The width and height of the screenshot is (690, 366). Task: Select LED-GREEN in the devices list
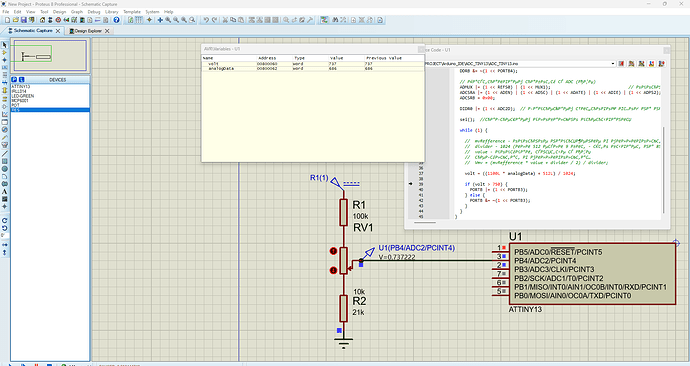point(23,96)
